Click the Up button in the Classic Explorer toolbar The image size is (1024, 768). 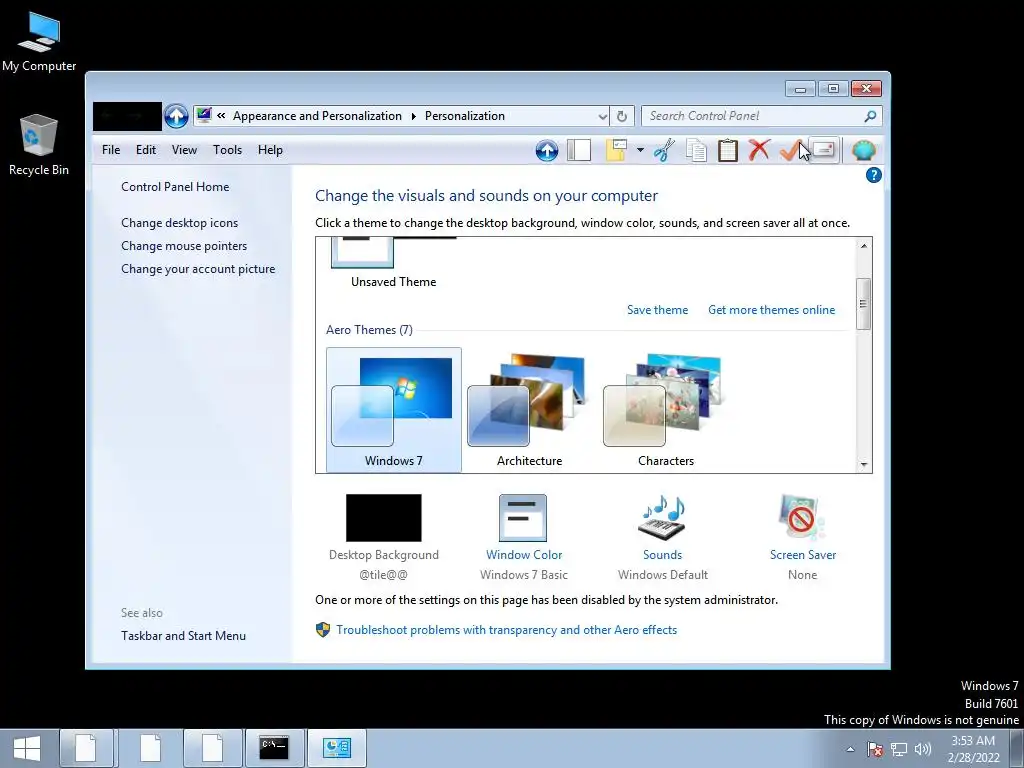pyautogui.click(x=547, y=151)
